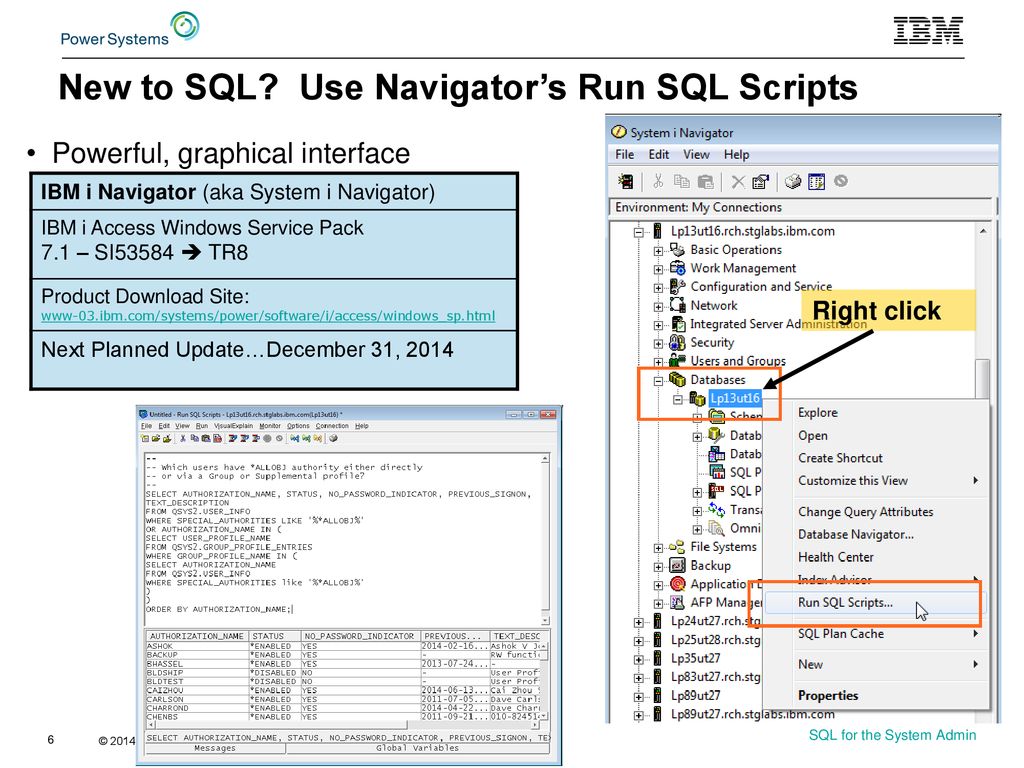Click the Work Management tree icon
Viewport: 1024px width, 768px height.
click(677, 268)
